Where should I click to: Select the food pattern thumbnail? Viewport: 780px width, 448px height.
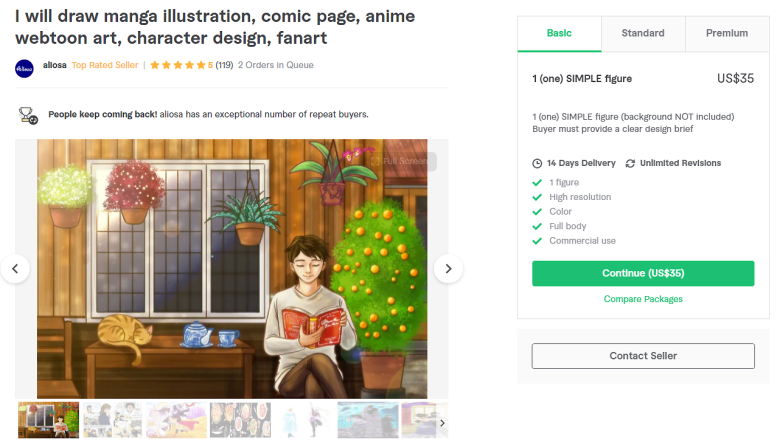(x=240, y=420)
